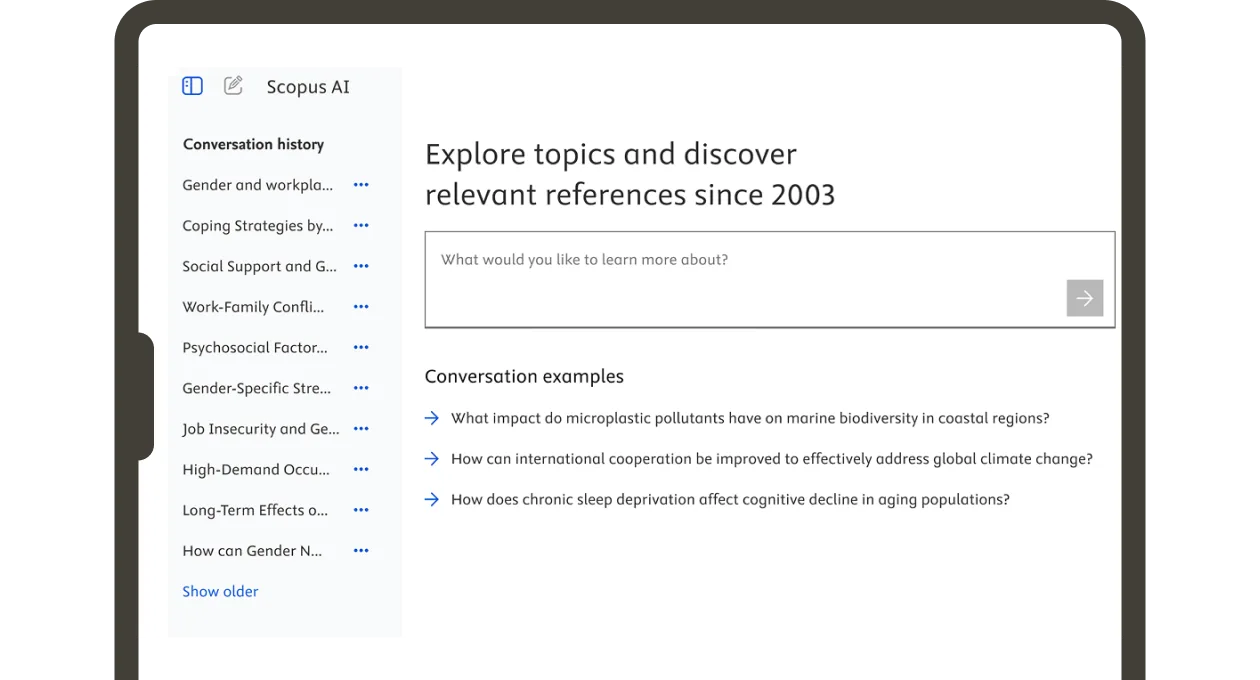The height and width of the screenshot is (680, 1260).
Task: Open Gender-Specific Stre... conversation
Action: (x=257, y=388)
